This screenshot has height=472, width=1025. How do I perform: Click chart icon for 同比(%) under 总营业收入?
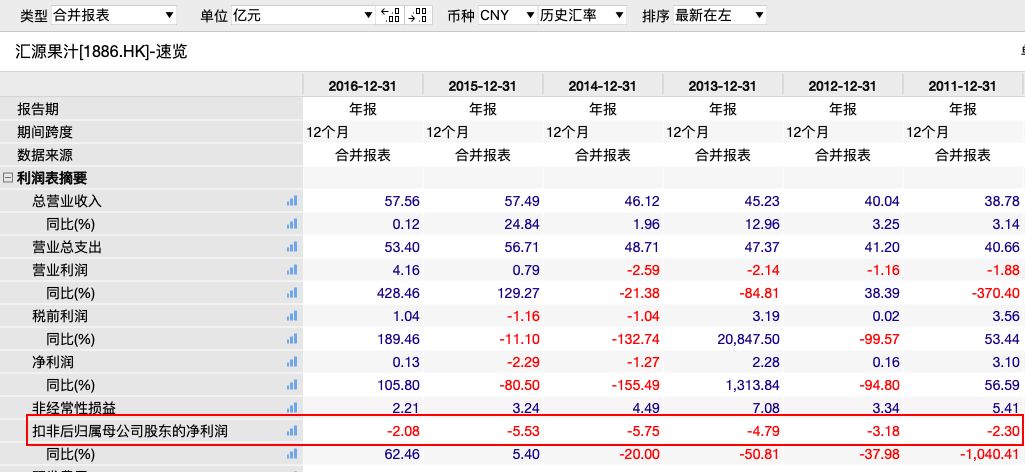(x=292, y=224)
